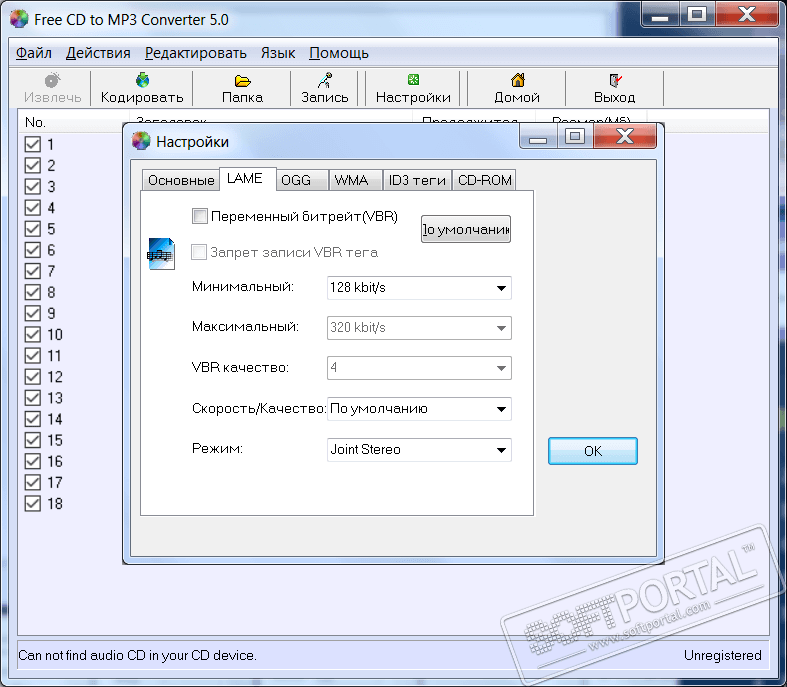Open the Режим Joint Stereo dropdown

419,450
